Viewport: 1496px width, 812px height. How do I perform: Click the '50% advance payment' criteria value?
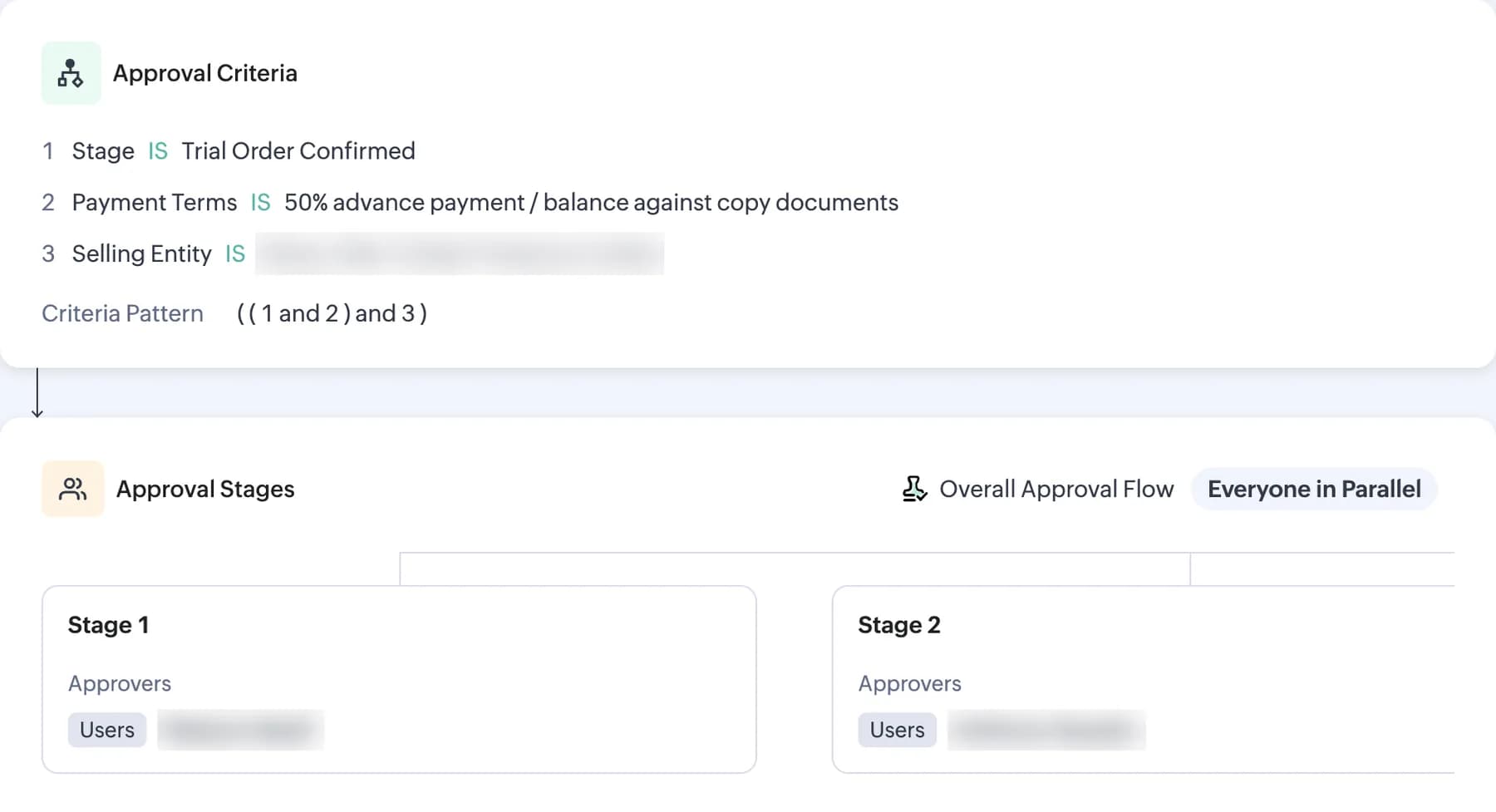click(591, 202)
